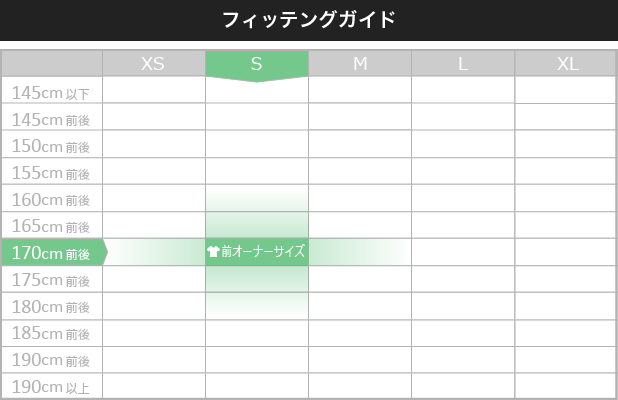Choose the 180cm前後 height row label
This screenshot has height=400, width=618.
52,306
